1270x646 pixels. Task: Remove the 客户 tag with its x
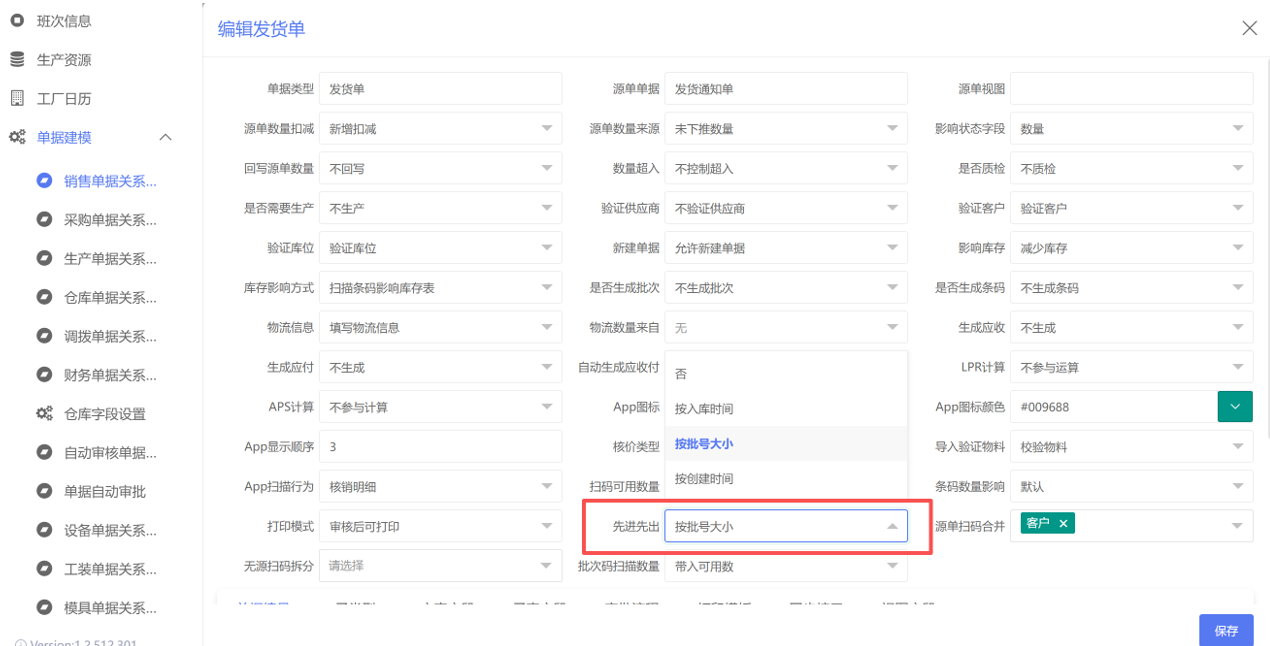pyautogui.click(x=1063, y=523)
